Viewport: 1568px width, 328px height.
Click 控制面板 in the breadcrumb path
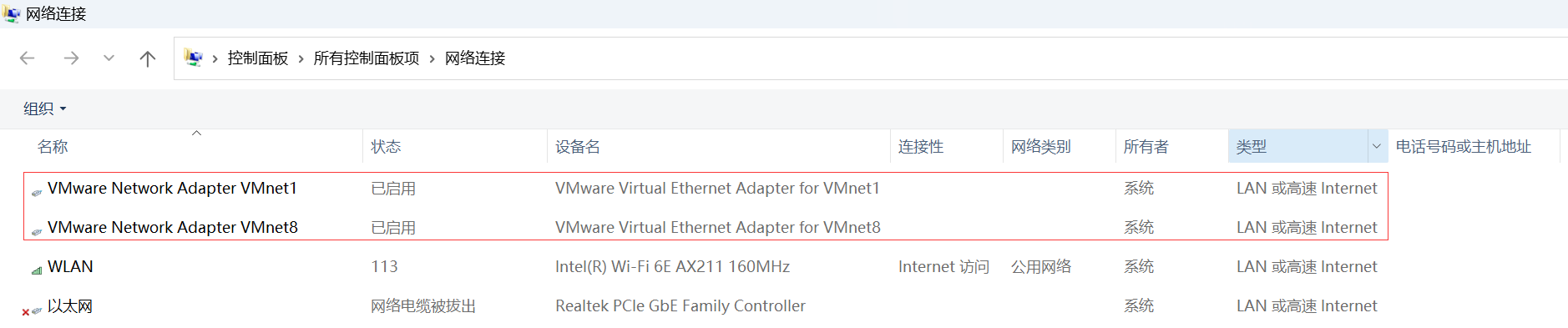258,58
